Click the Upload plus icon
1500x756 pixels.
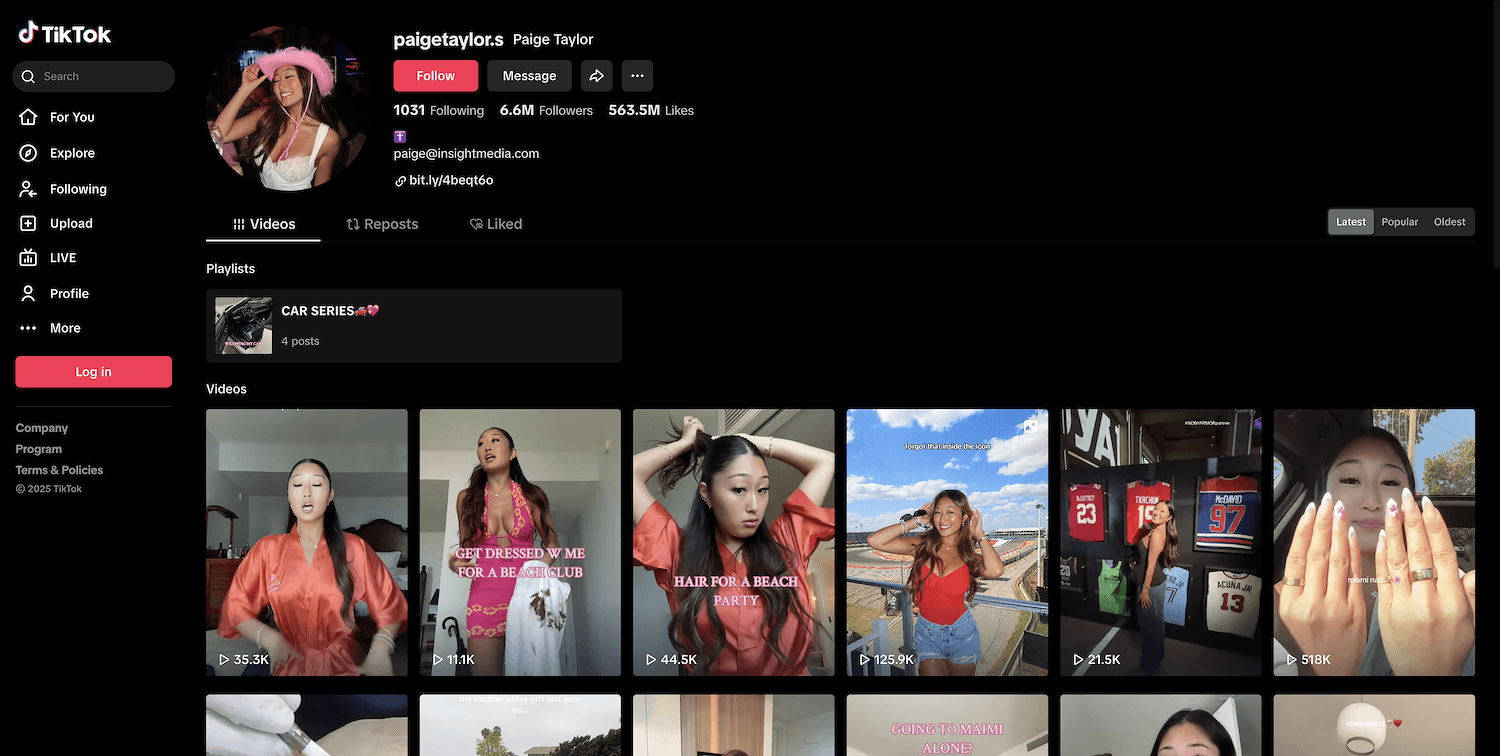29,224
